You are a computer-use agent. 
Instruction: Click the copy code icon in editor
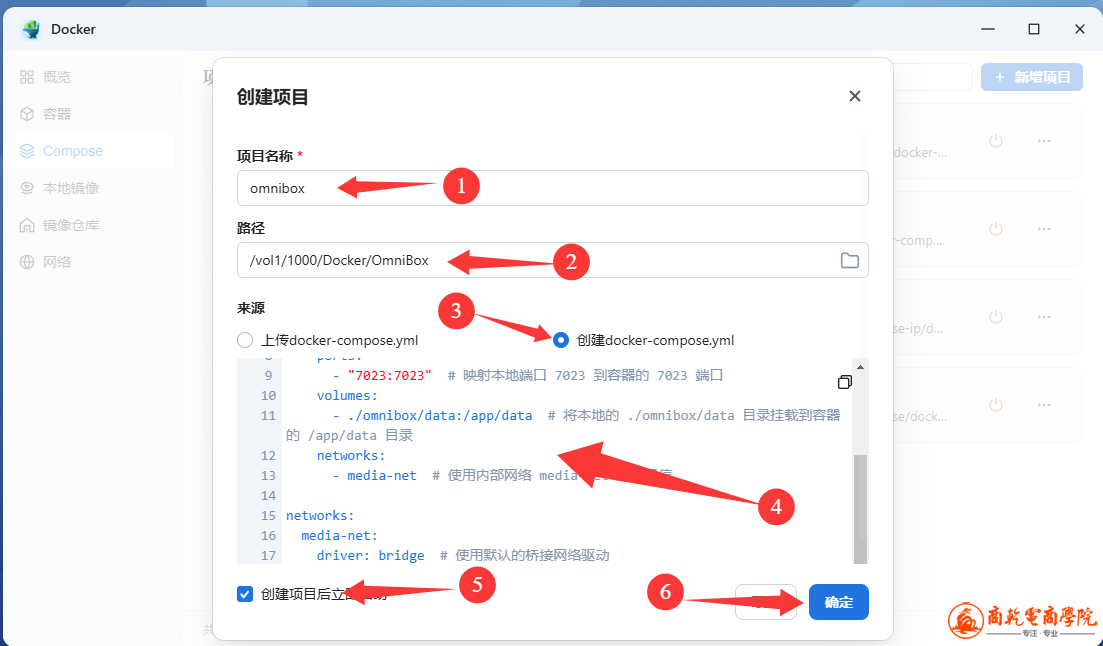845,382
